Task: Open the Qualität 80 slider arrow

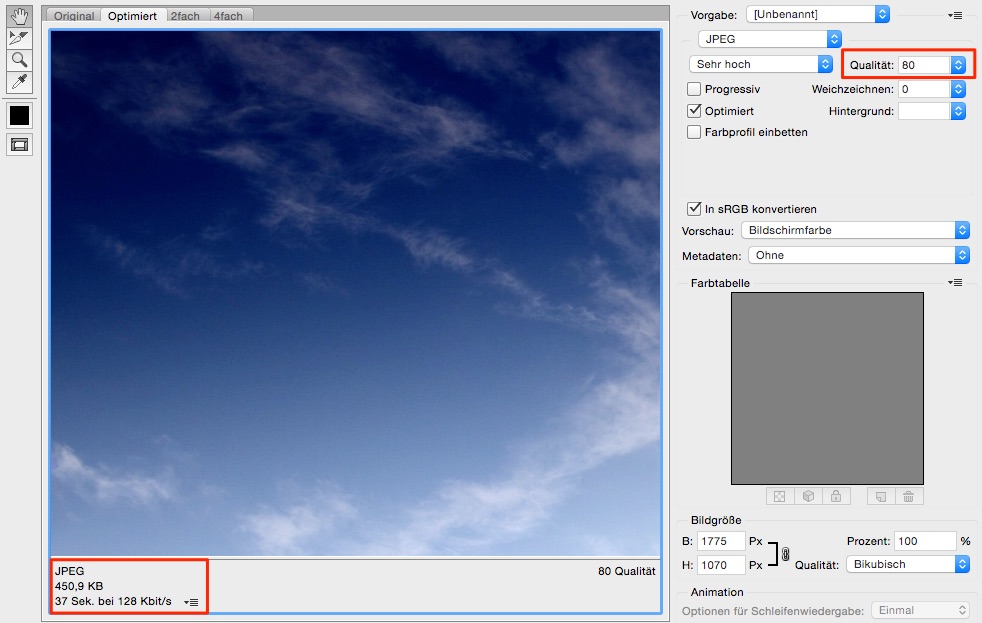Action: [x=958, y=64]
